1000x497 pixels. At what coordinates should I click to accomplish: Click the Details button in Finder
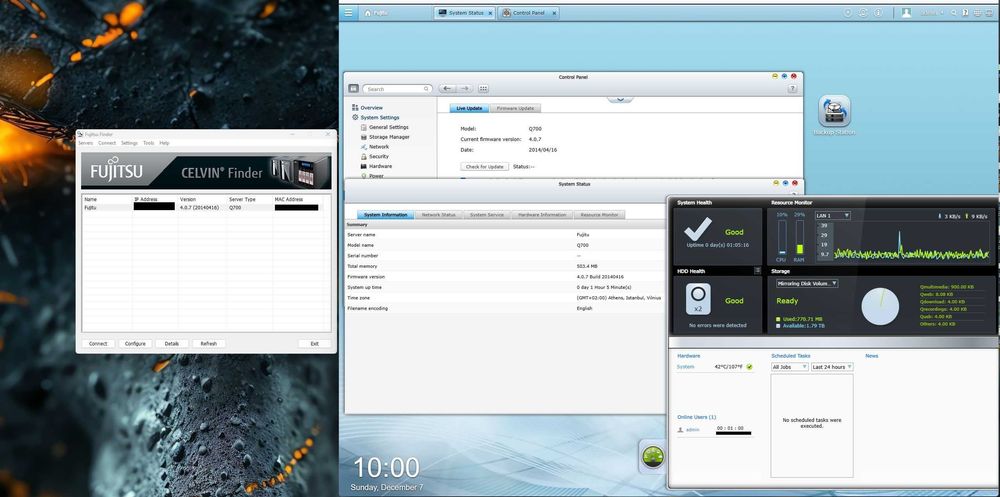point(172,343)
